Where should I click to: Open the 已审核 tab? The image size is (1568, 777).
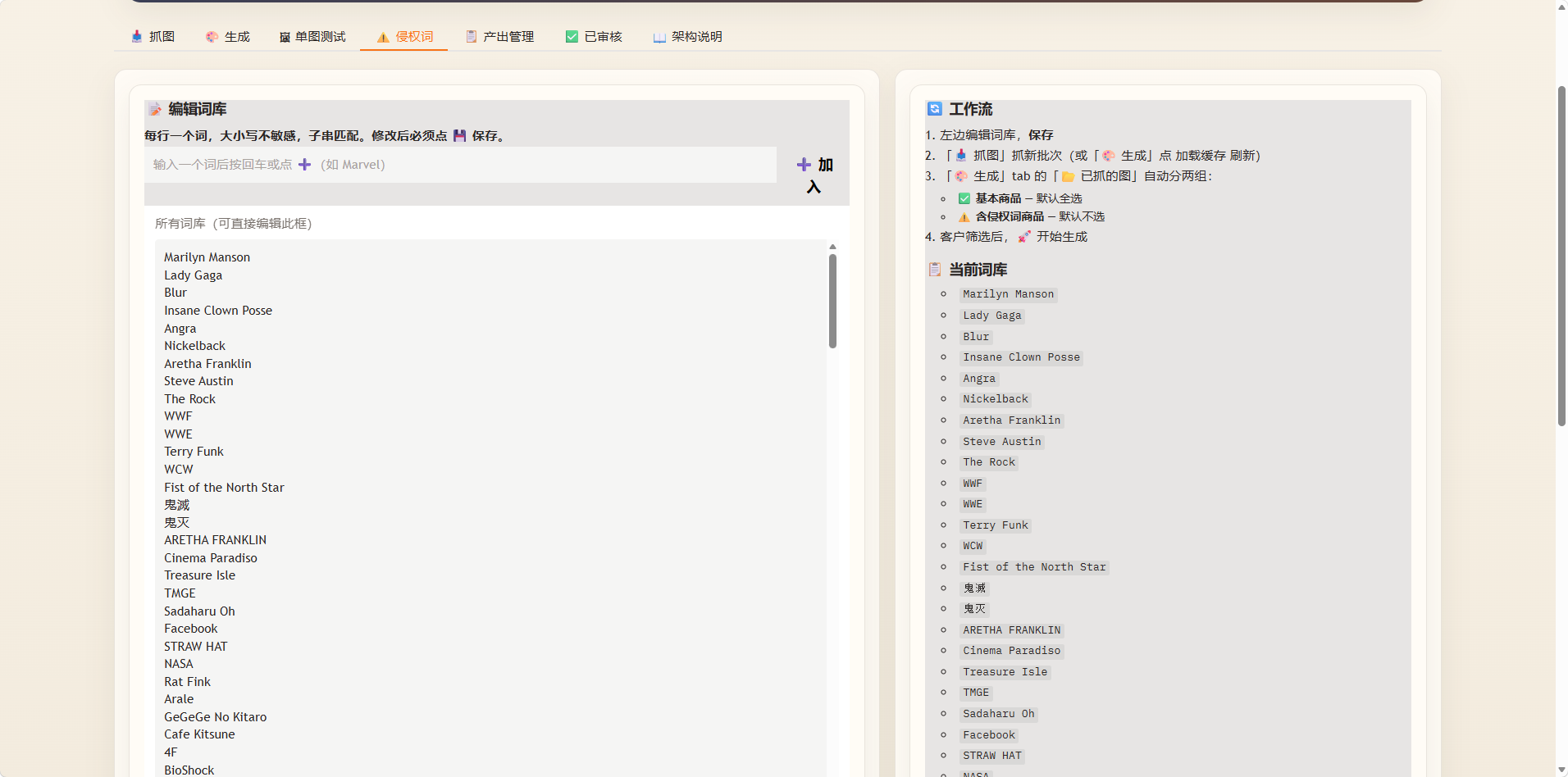pyautogui.click(x=594, y=37)
